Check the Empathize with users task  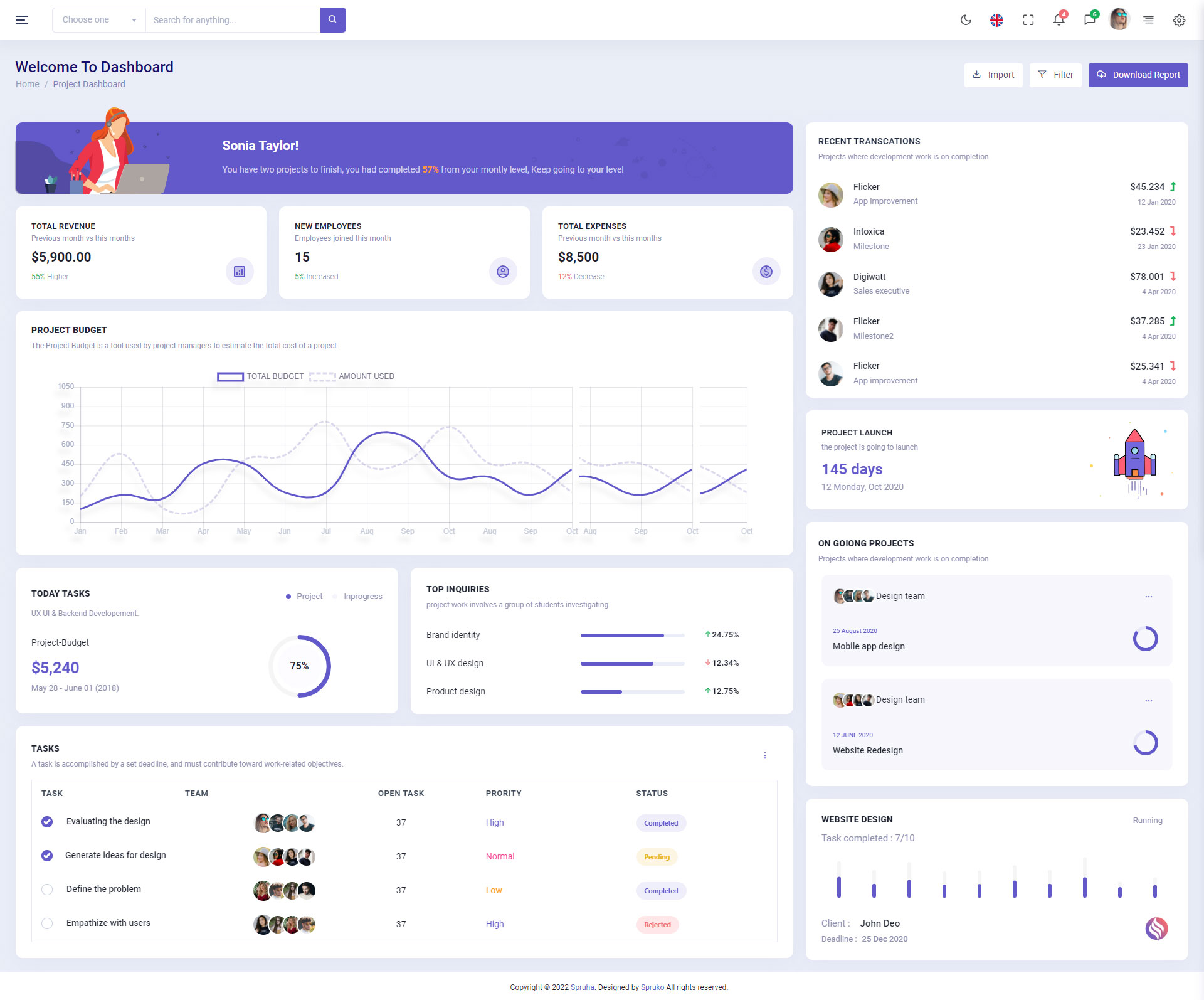click(x=47, y=923)
